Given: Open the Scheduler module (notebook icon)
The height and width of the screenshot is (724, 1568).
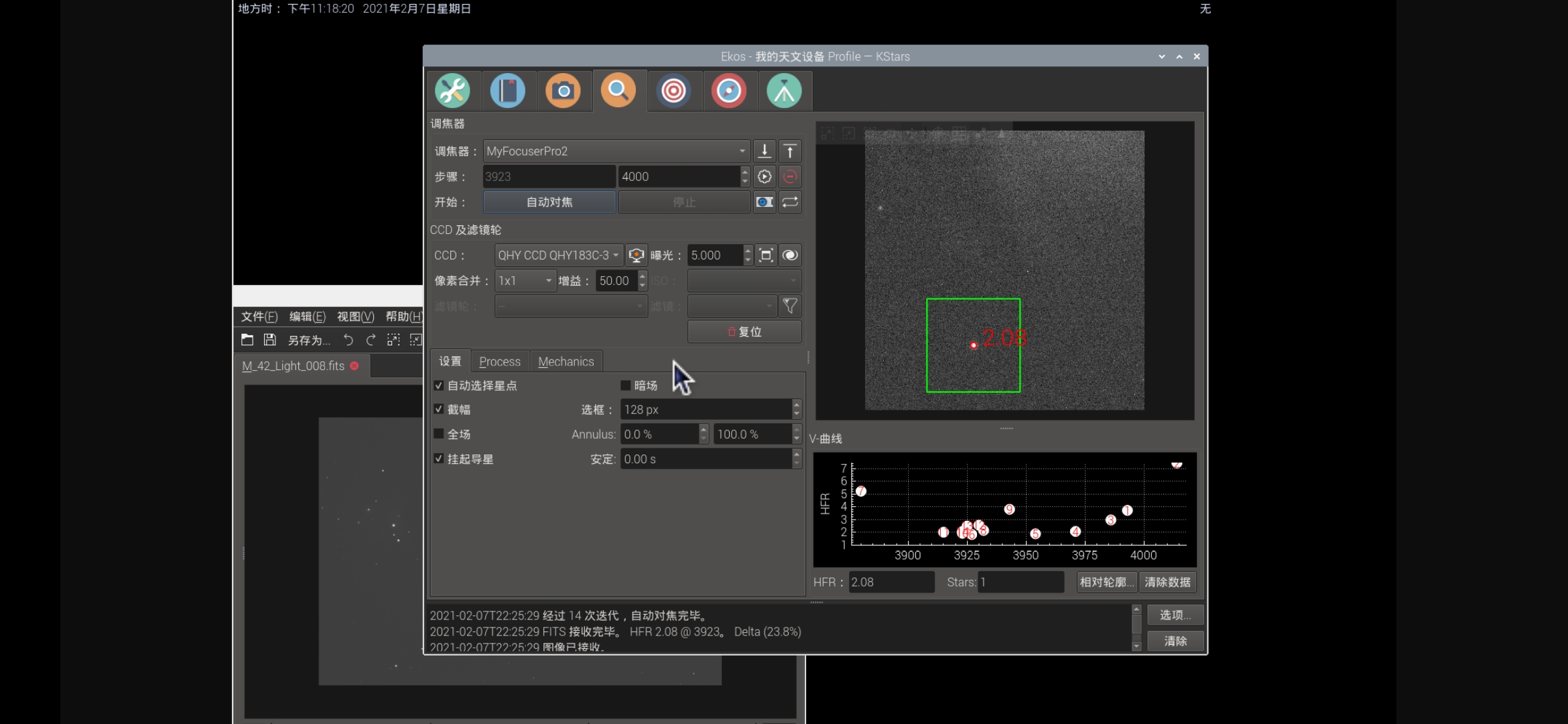Looking at the screenshot, I should (x=508, y=91).
